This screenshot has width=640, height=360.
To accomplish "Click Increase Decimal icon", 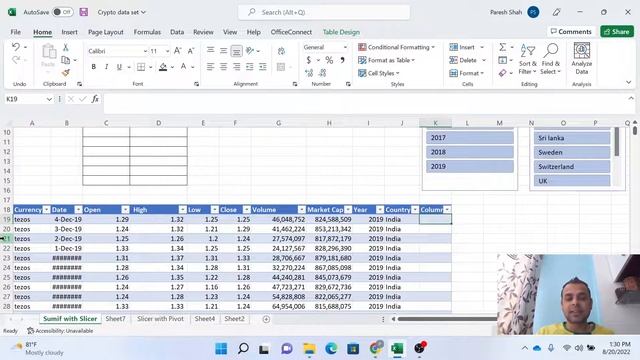I will click(309, 73).
